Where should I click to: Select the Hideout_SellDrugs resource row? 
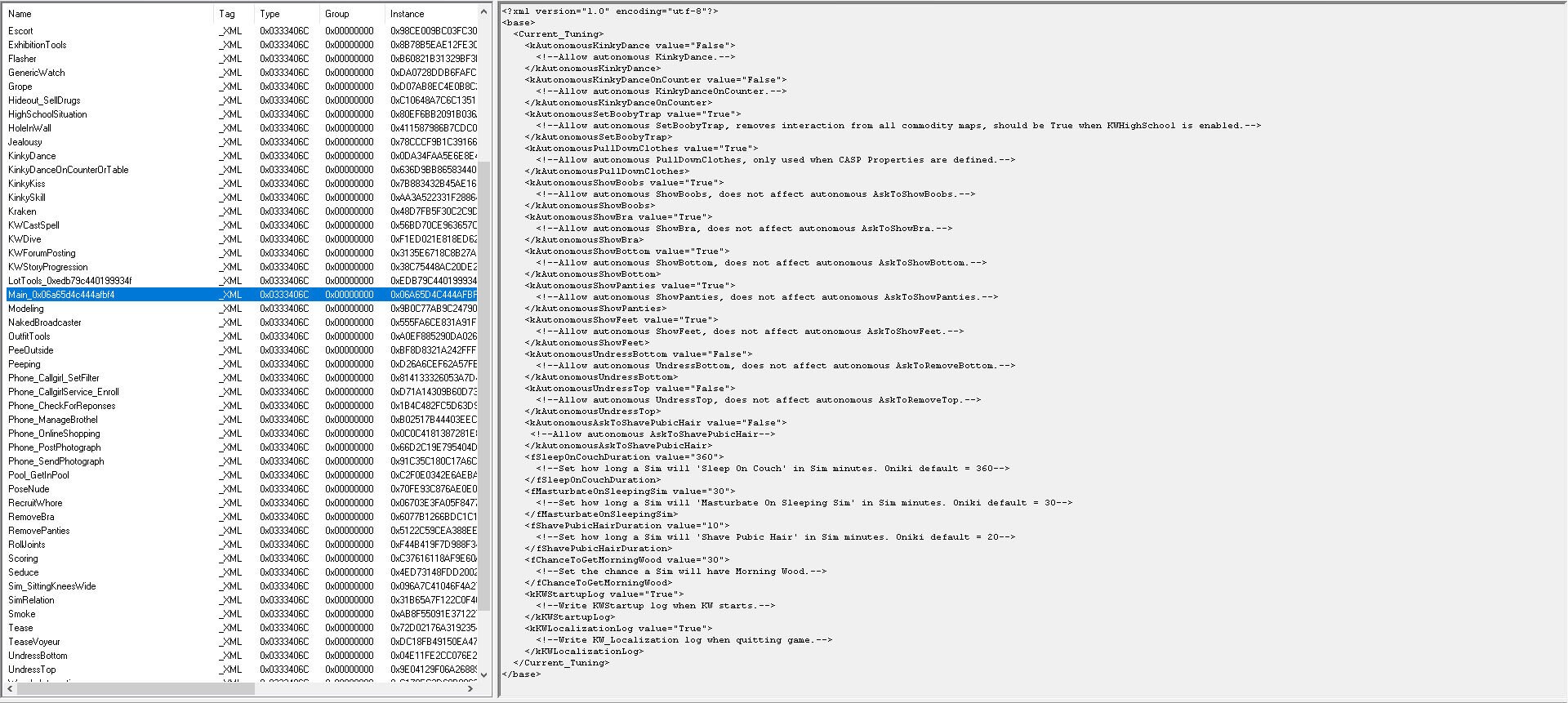(242, 100)
